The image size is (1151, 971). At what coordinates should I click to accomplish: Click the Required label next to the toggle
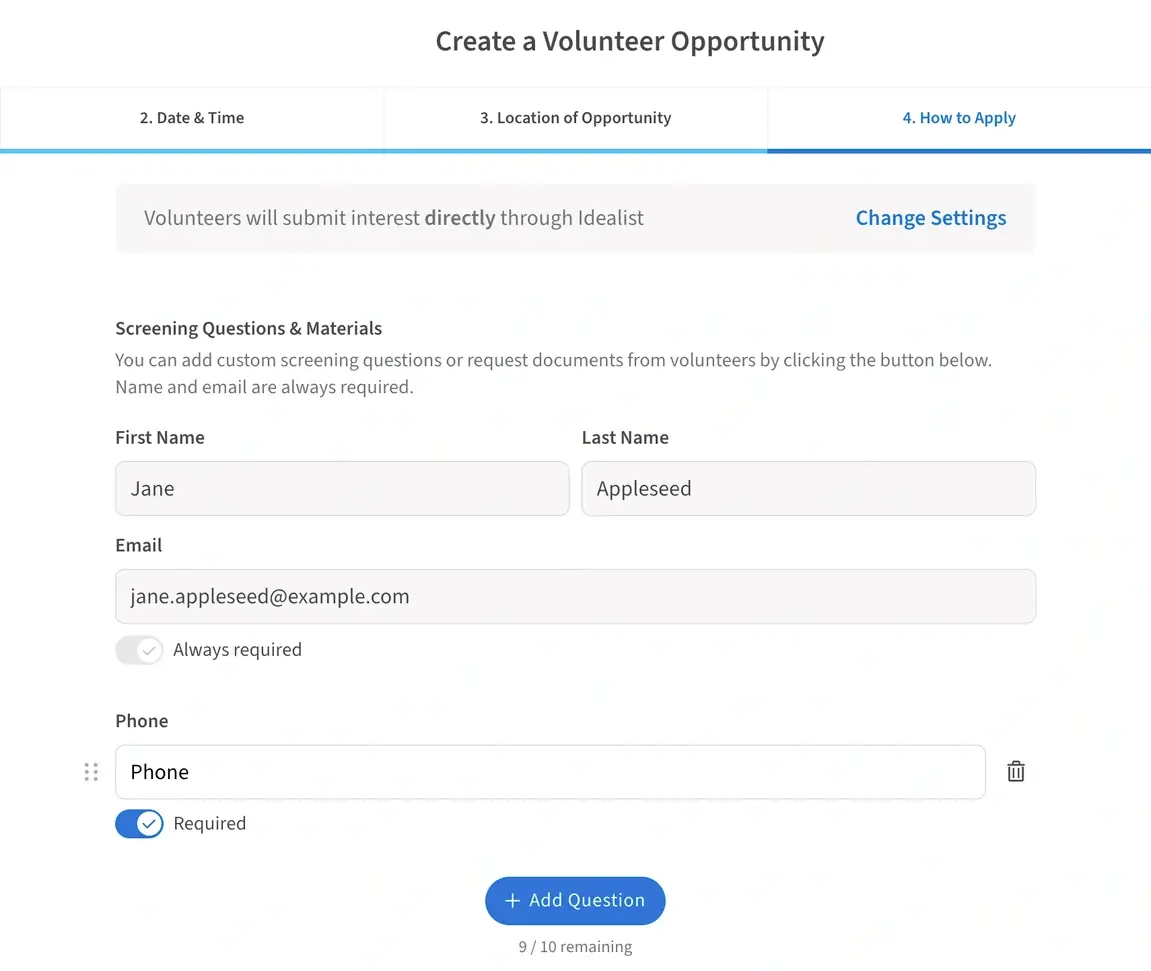click(209, 823)
